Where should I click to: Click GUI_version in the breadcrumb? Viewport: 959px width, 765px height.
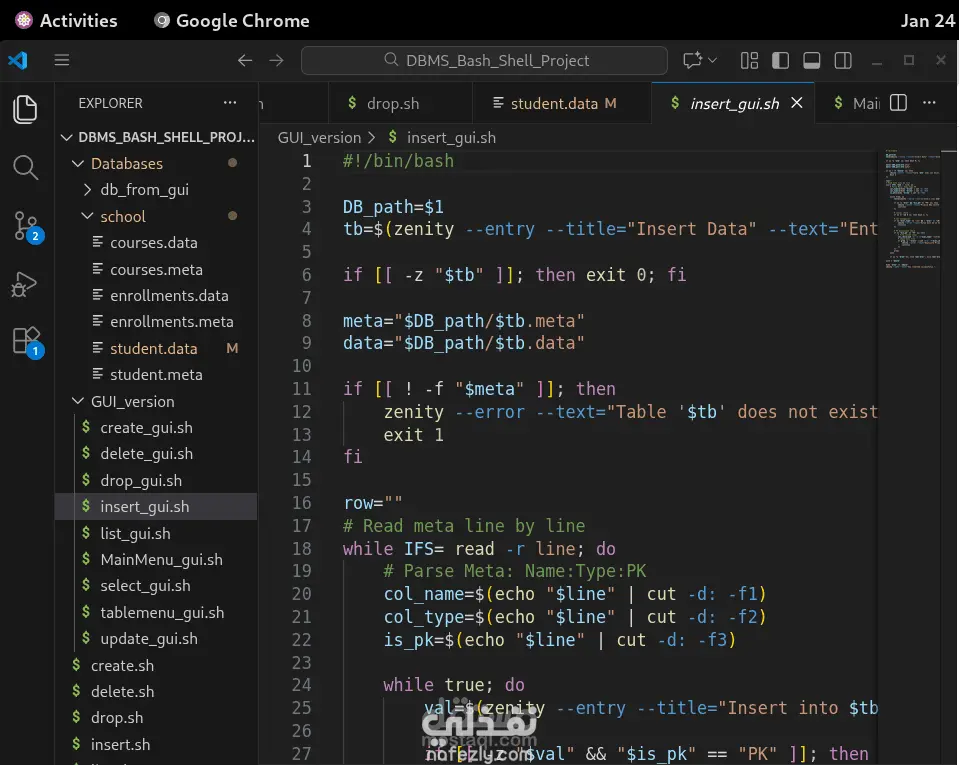[x=319, y=137]
